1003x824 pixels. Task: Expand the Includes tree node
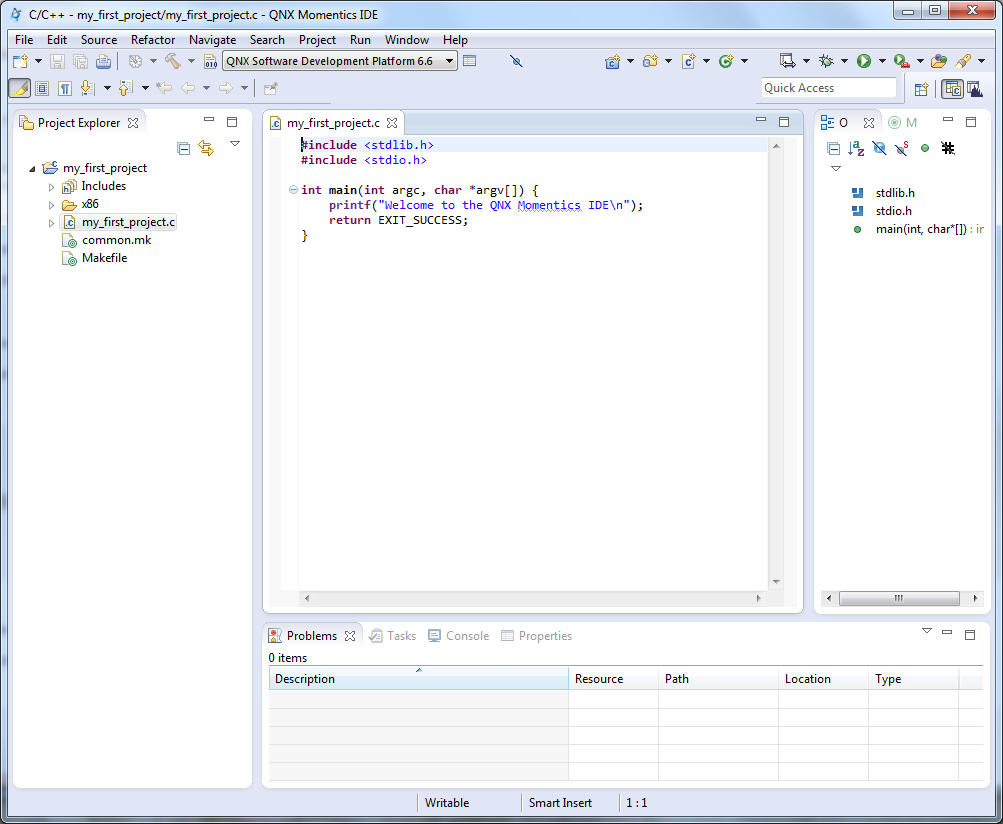[x=52, y=187]
